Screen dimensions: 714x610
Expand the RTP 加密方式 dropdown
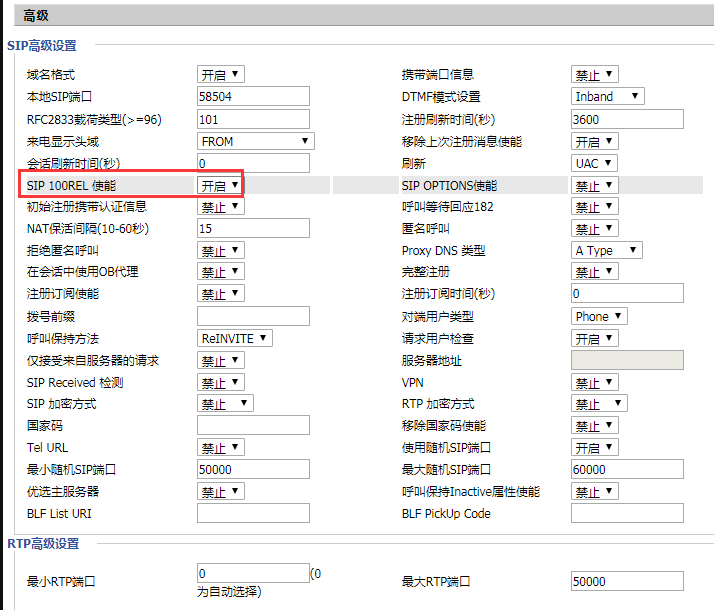coord(599,404)
